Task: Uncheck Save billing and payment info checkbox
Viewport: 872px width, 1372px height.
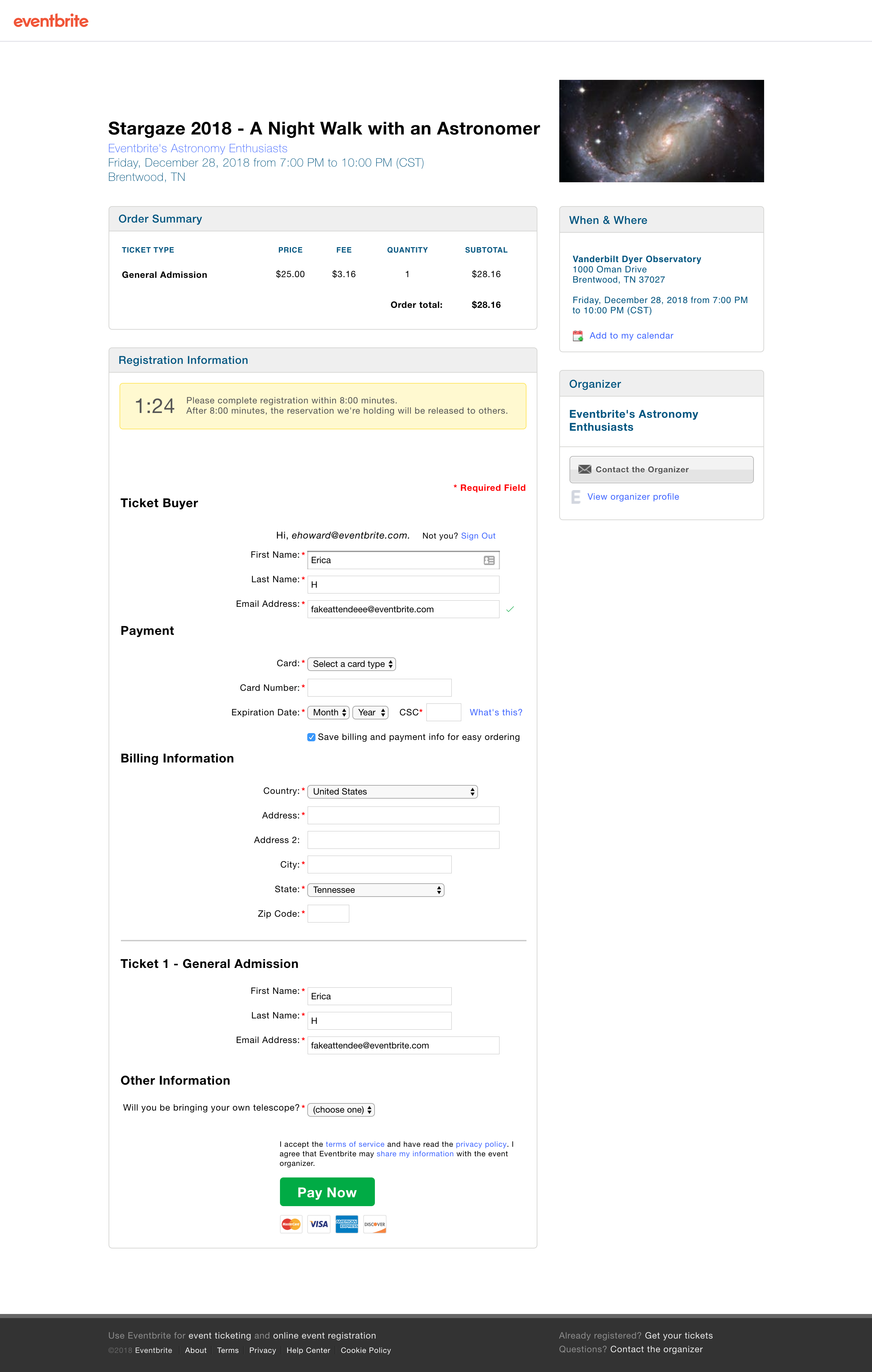Action: pyautogui.click(x=311, y=737)
